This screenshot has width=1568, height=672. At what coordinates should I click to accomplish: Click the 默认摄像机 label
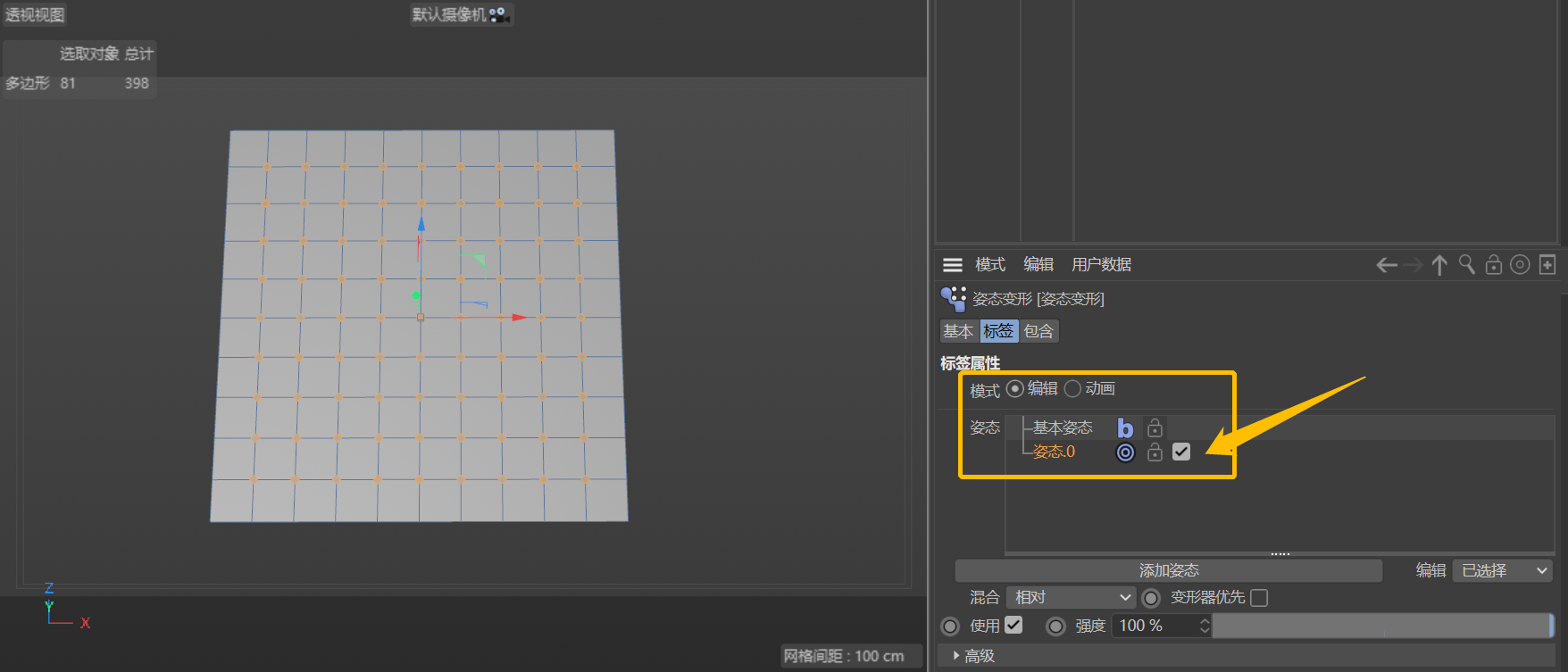click(449, 15)
